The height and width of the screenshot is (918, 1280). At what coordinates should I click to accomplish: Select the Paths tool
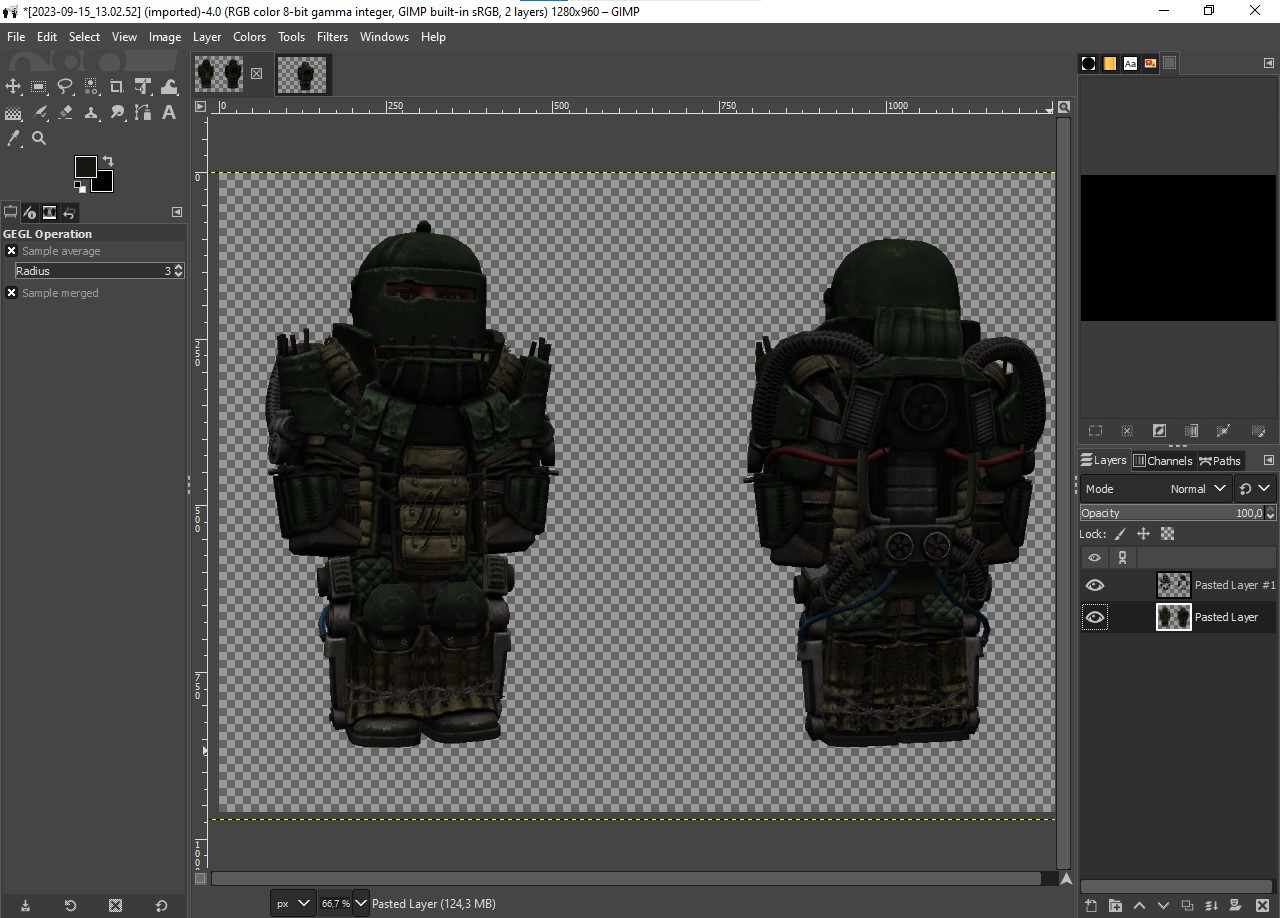(x=143, y=113)
